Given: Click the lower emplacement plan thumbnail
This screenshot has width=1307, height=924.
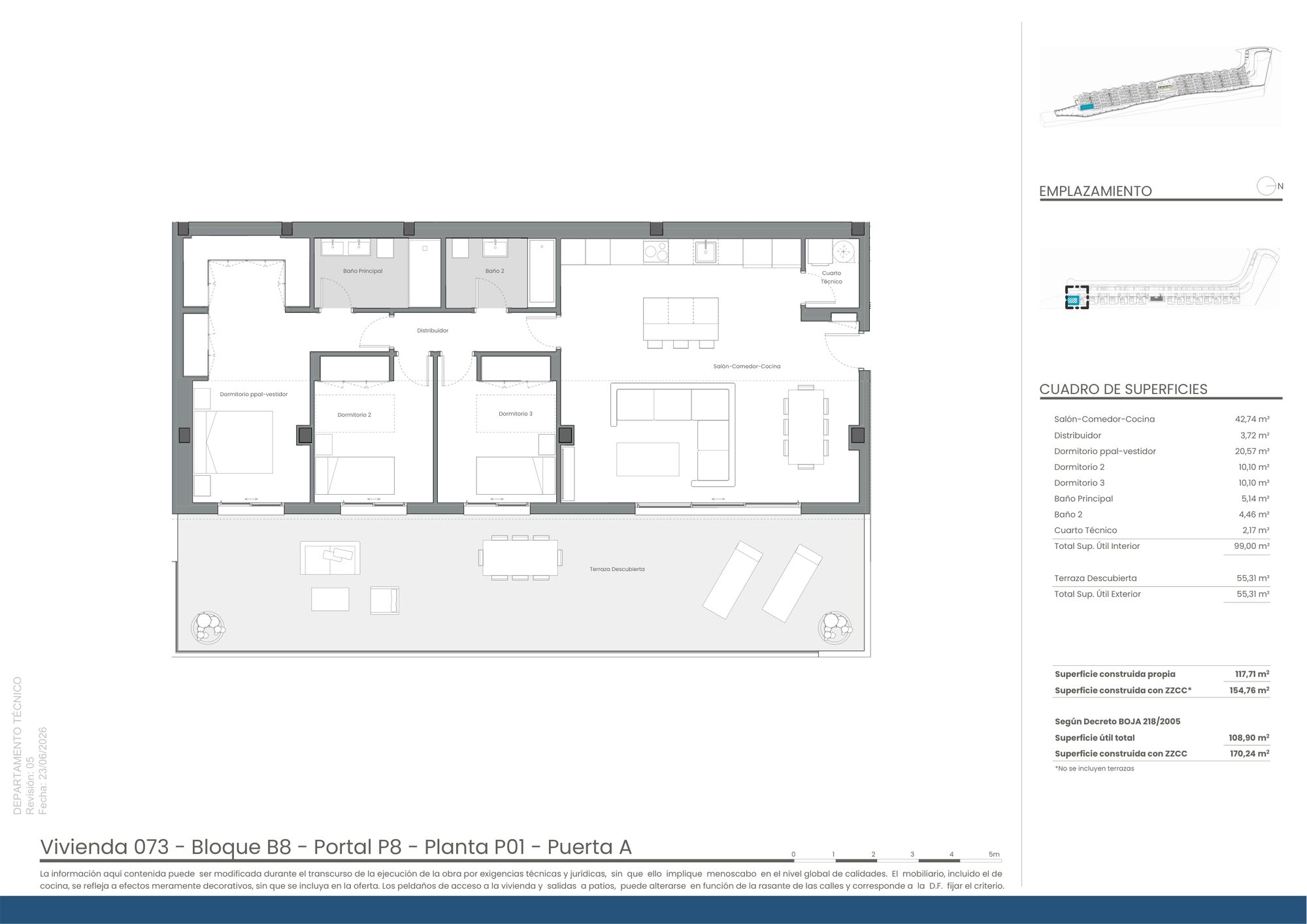Looking at the screenshot, I should 1161,279.
